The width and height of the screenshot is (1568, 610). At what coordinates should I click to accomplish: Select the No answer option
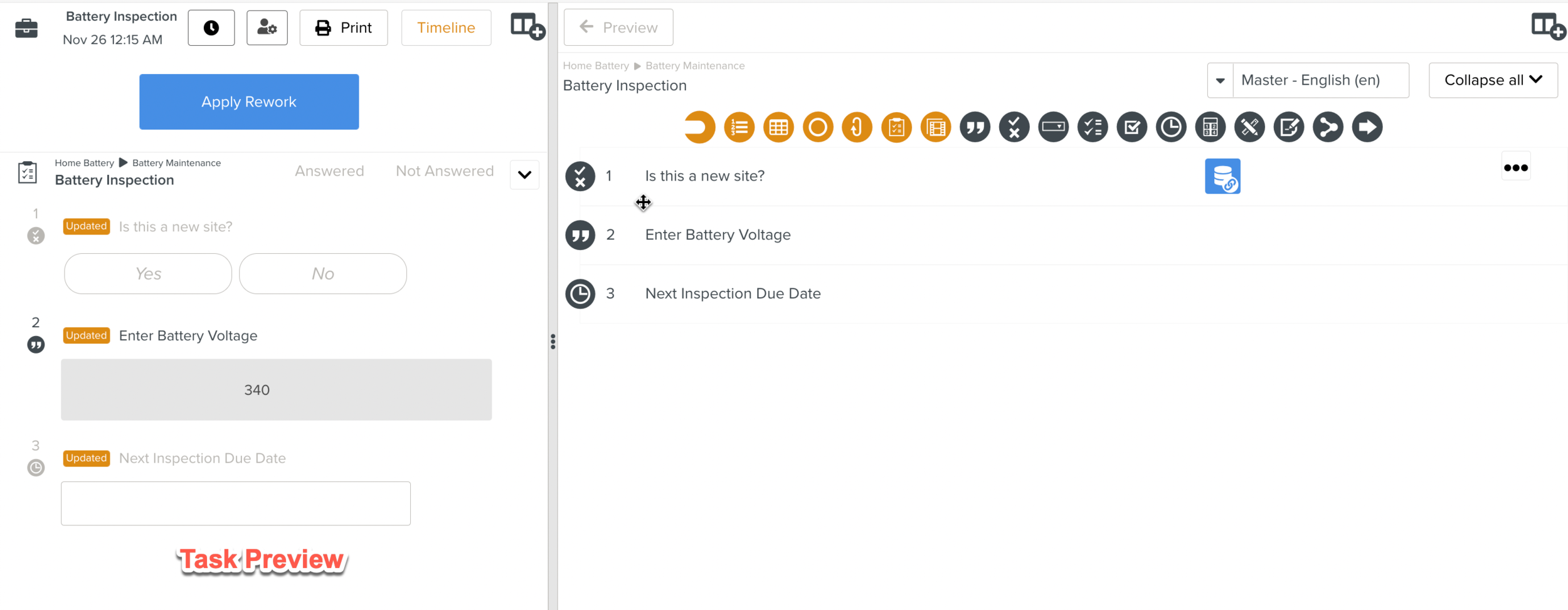323,274
